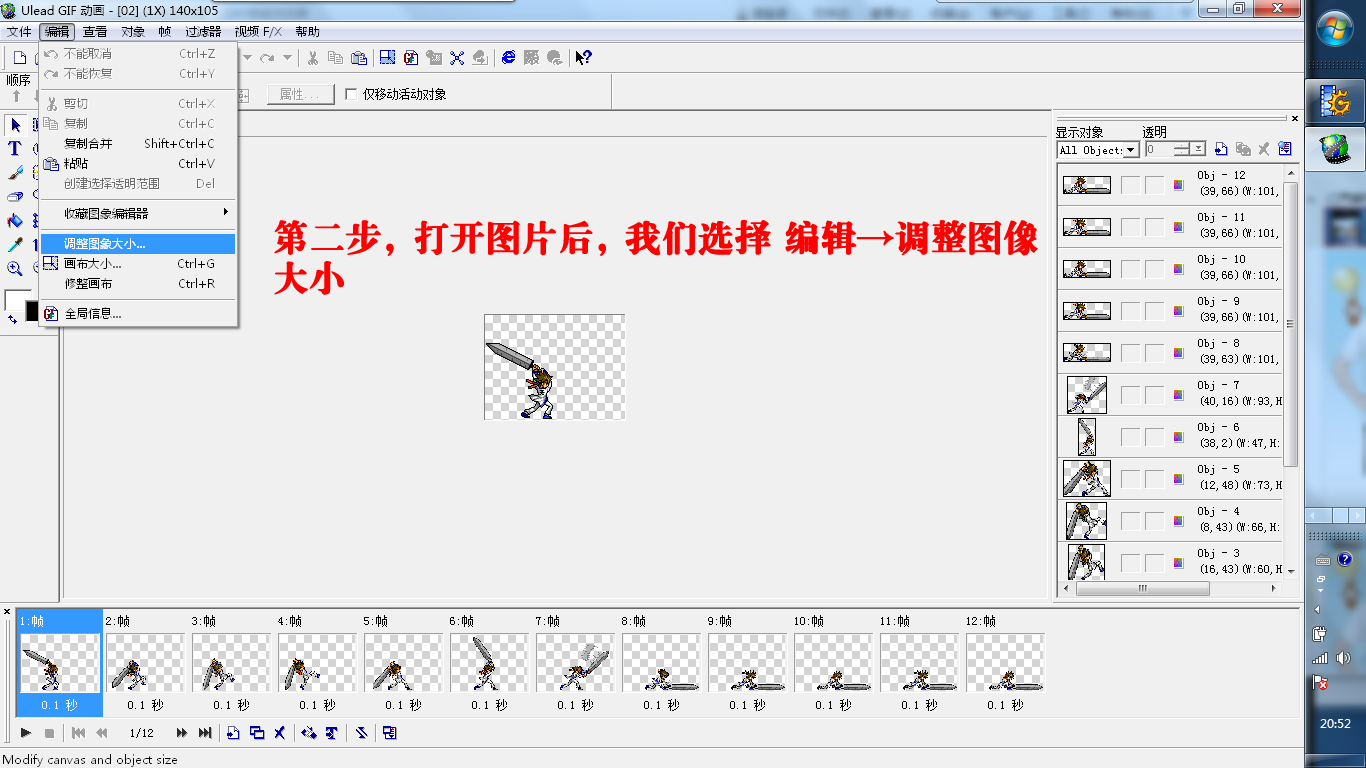Choose 调整图象大小... from Edit menu
Viewport: 1366px width, 768px height.
pyautogui.click(x=138, y=244)
